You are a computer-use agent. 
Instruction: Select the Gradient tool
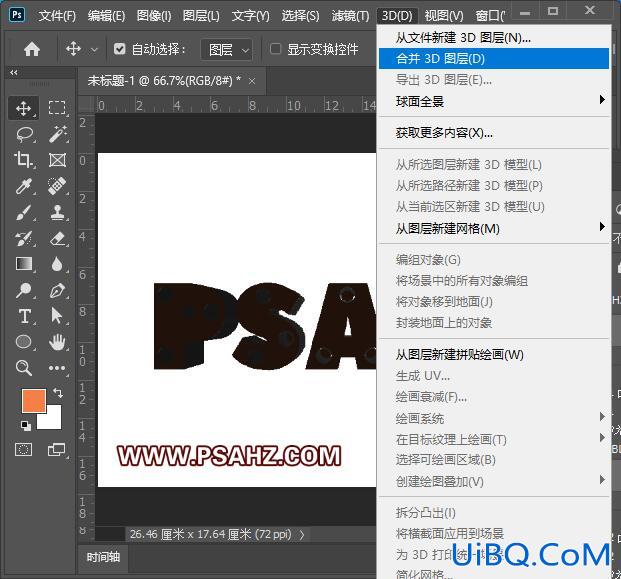23,264
